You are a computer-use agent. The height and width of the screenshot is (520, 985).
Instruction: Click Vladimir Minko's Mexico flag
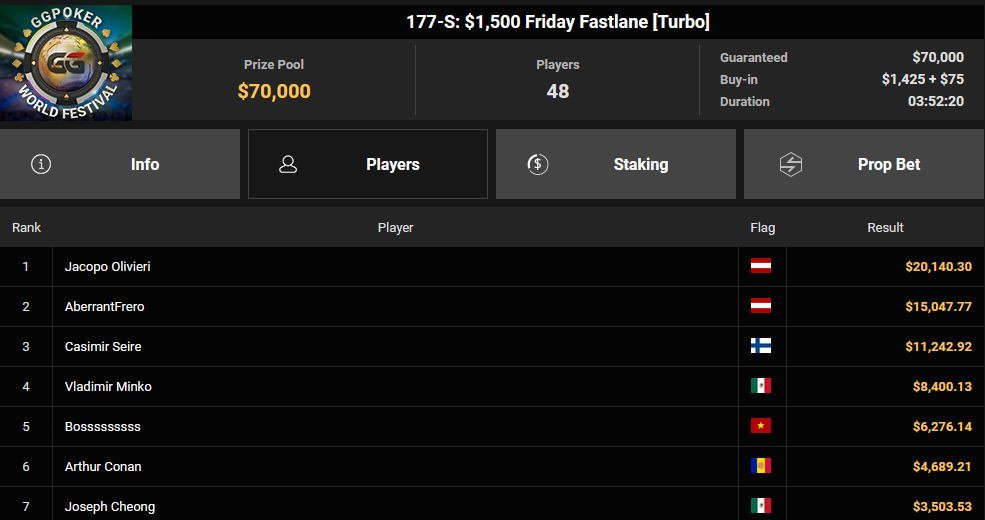coord(761,386)
